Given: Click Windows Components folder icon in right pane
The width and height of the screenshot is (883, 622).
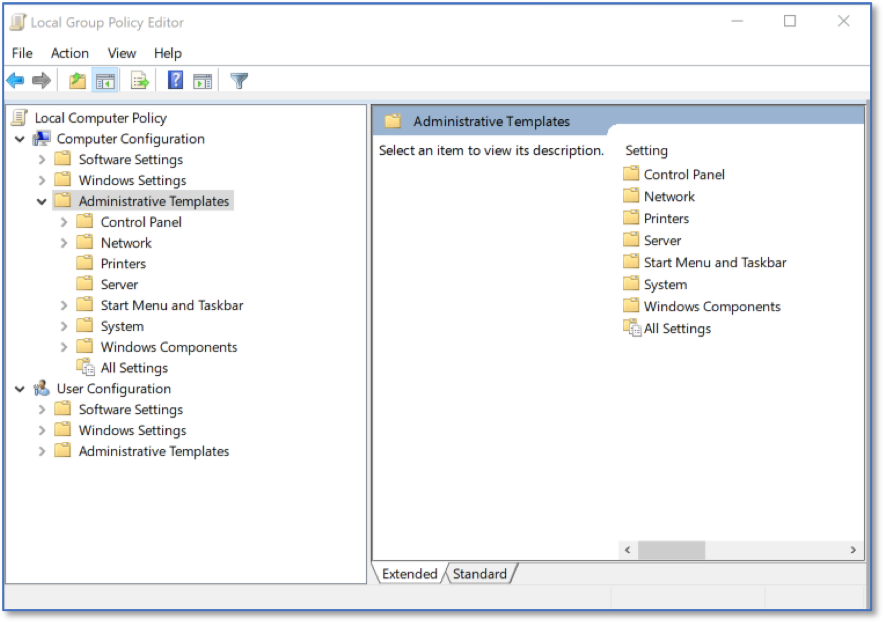Looking at the screenshot, I should (631, 305).
